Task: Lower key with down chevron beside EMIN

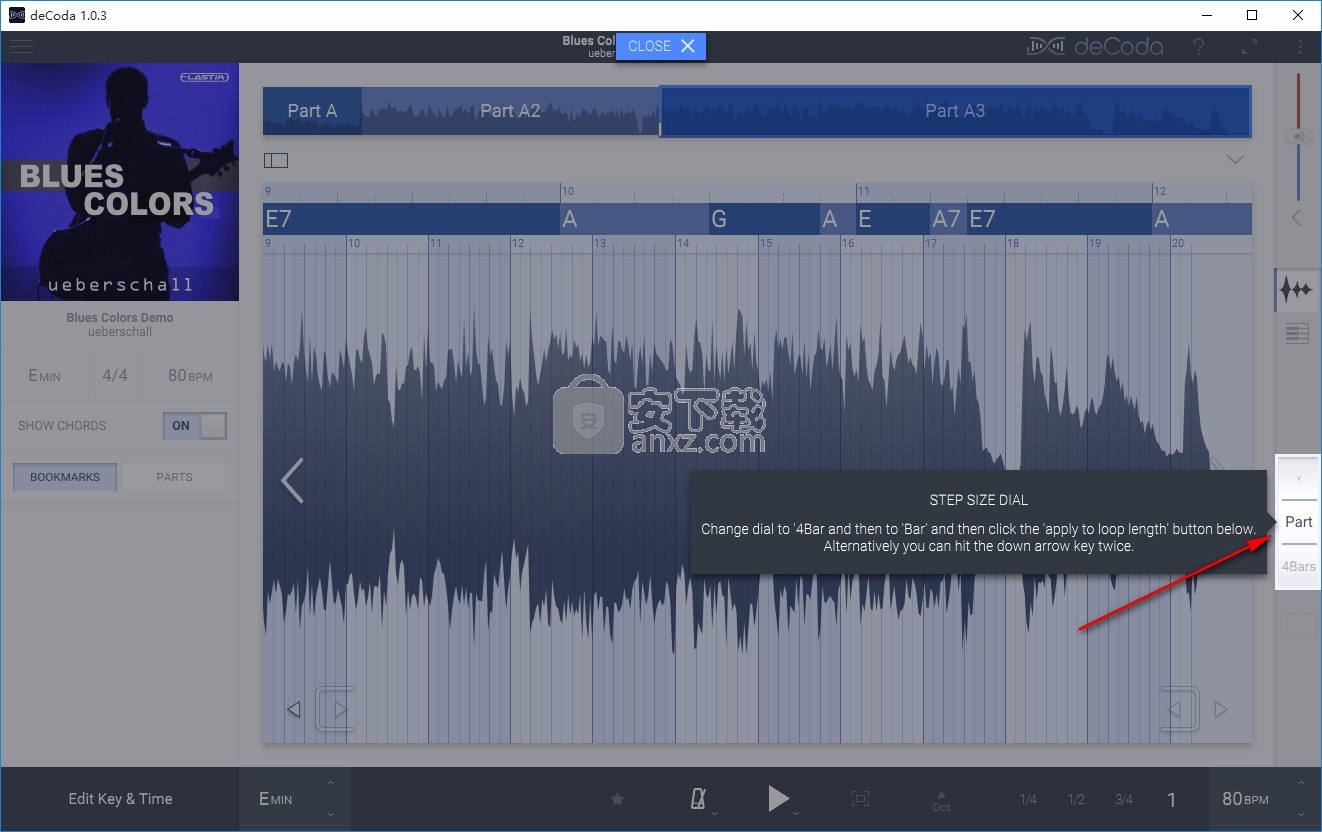Action: click(x=331, y=815)
